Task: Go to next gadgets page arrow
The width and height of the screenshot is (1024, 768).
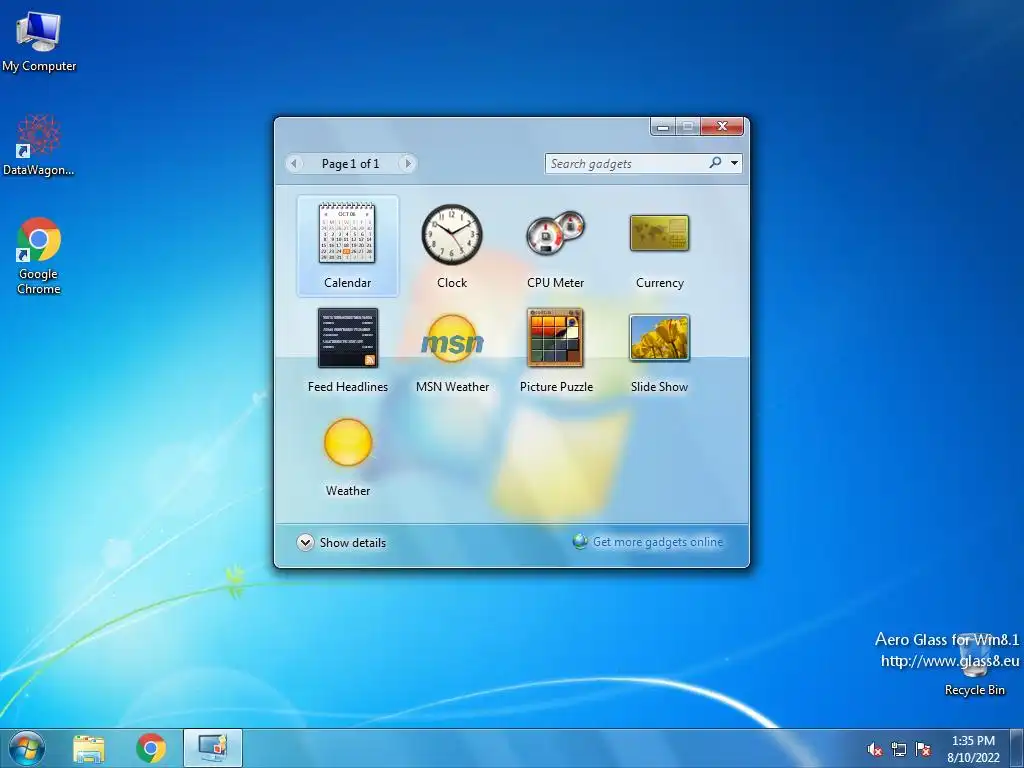Action: click(408, 163)
